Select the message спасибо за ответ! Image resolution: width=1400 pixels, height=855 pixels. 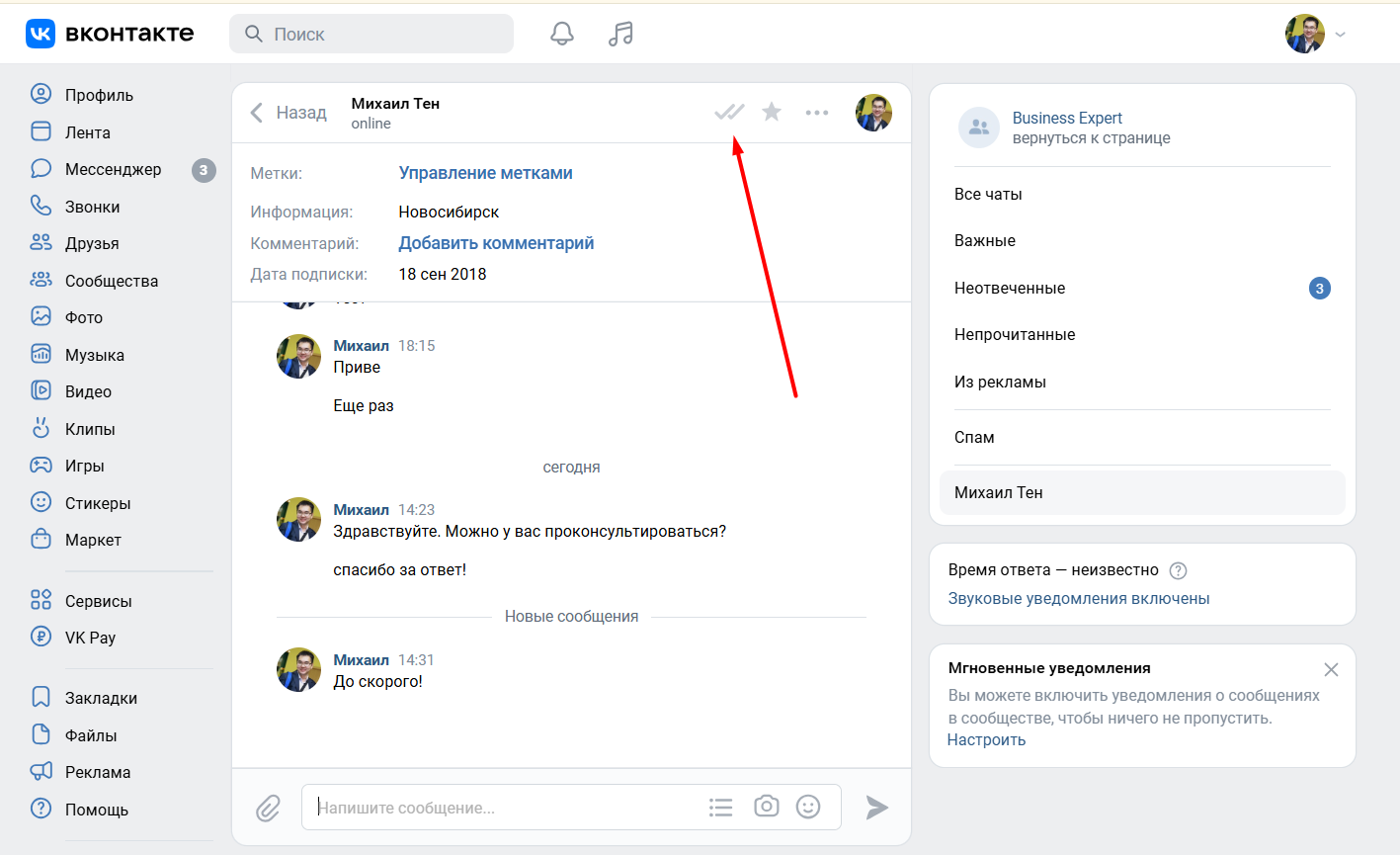pyautogui.click(x=400, y=570)
